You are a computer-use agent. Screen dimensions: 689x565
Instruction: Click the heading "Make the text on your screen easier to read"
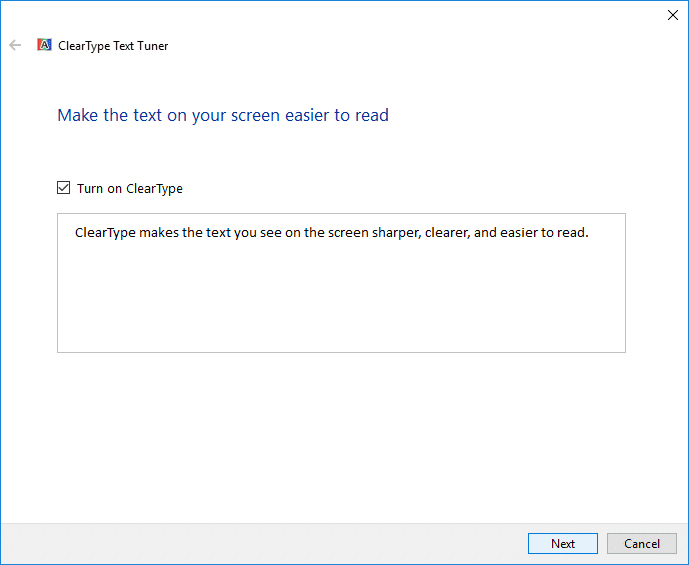(223, 115)
